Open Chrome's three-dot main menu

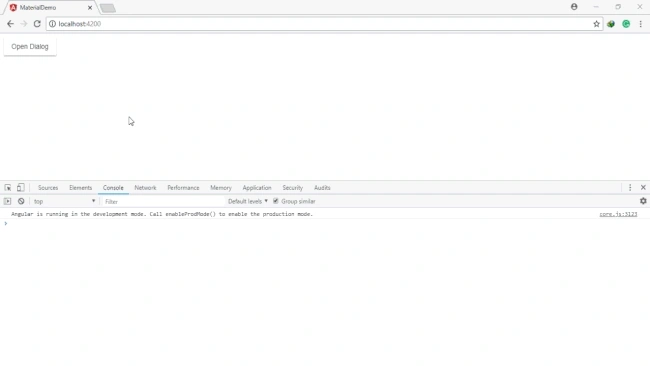click(x=640, y=24)
